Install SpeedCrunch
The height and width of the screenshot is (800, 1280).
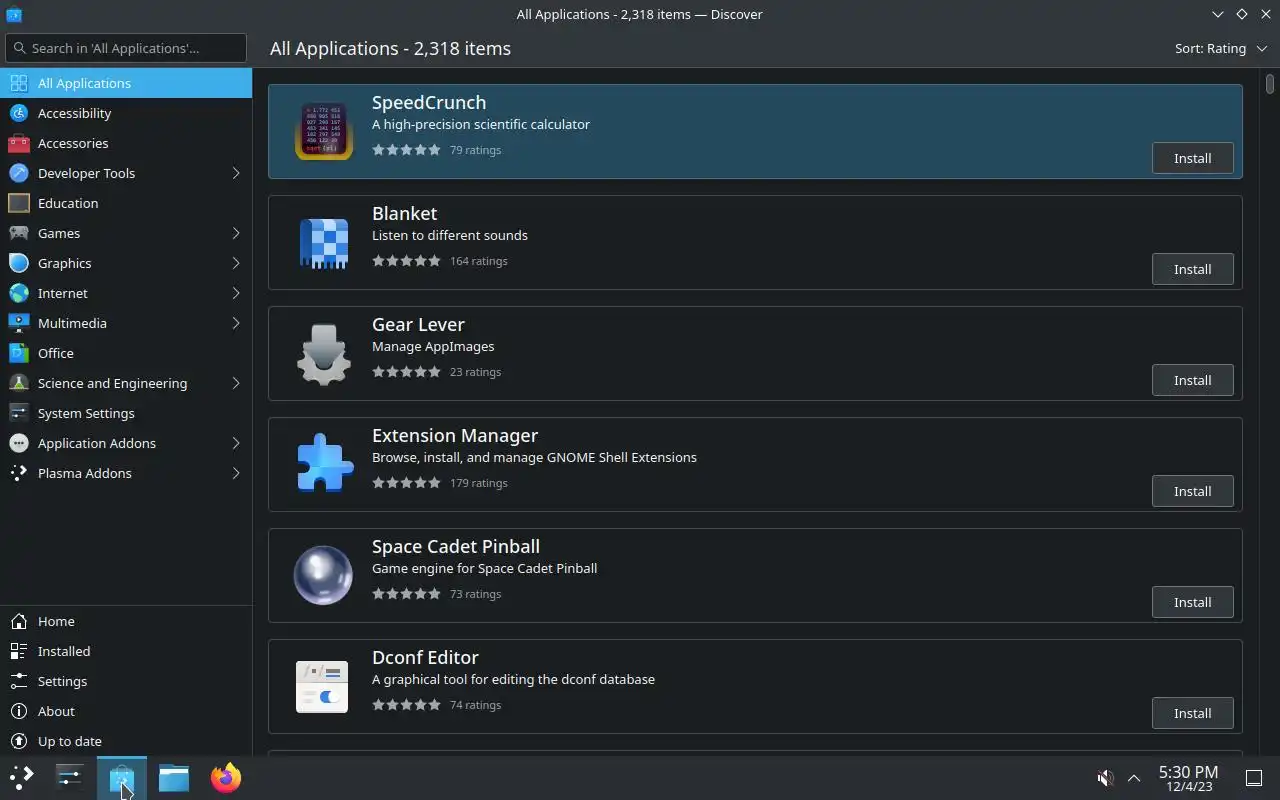pos(1192,158)
